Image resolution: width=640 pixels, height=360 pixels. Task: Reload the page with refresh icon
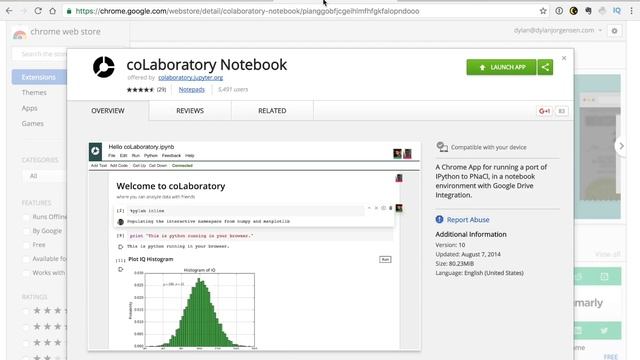coord(38,11)
